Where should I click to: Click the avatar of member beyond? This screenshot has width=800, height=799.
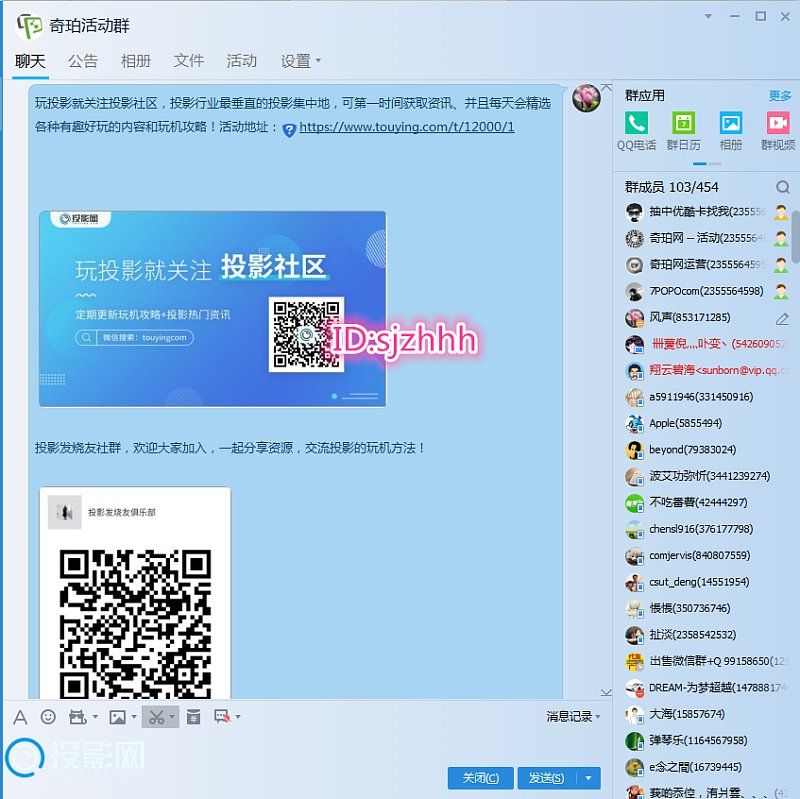pos(635,450)
